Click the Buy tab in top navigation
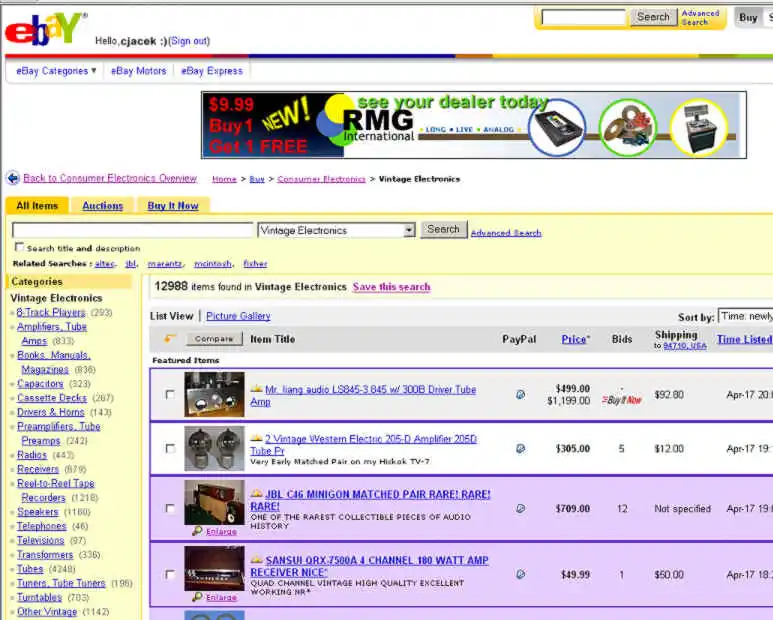Screen dimensions: 773x620 pos(748,18)
